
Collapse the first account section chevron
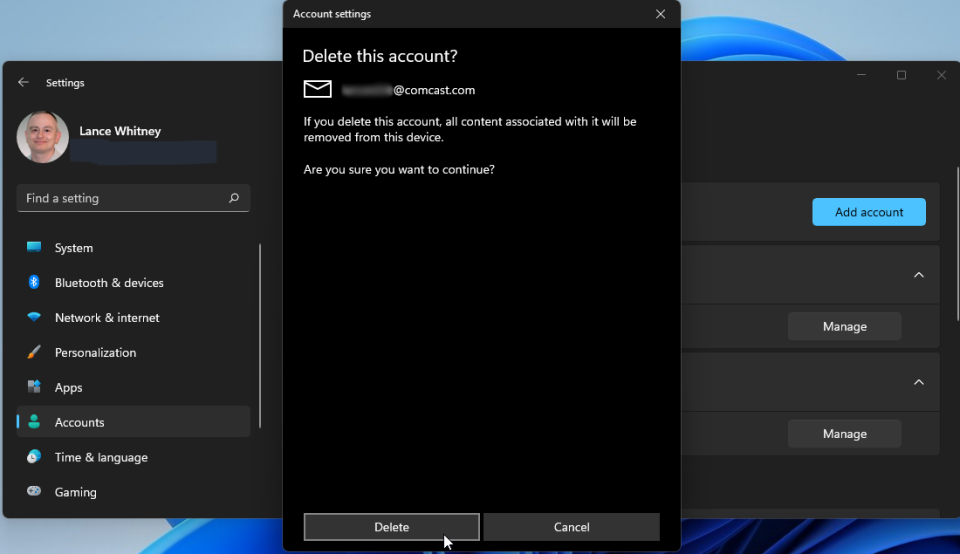[918, 275]
